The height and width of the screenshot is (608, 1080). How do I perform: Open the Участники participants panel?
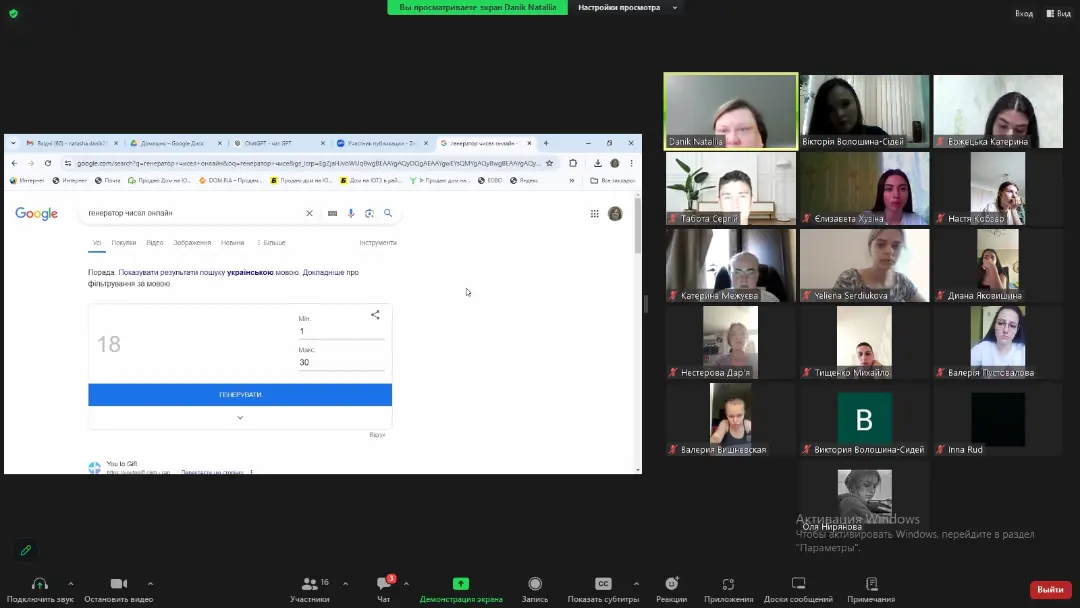click(310, 584)
